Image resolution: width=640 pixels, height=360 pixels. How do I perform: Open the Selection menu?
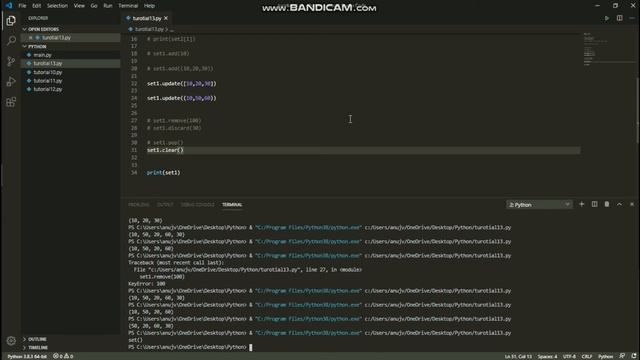tap(57, 6)
